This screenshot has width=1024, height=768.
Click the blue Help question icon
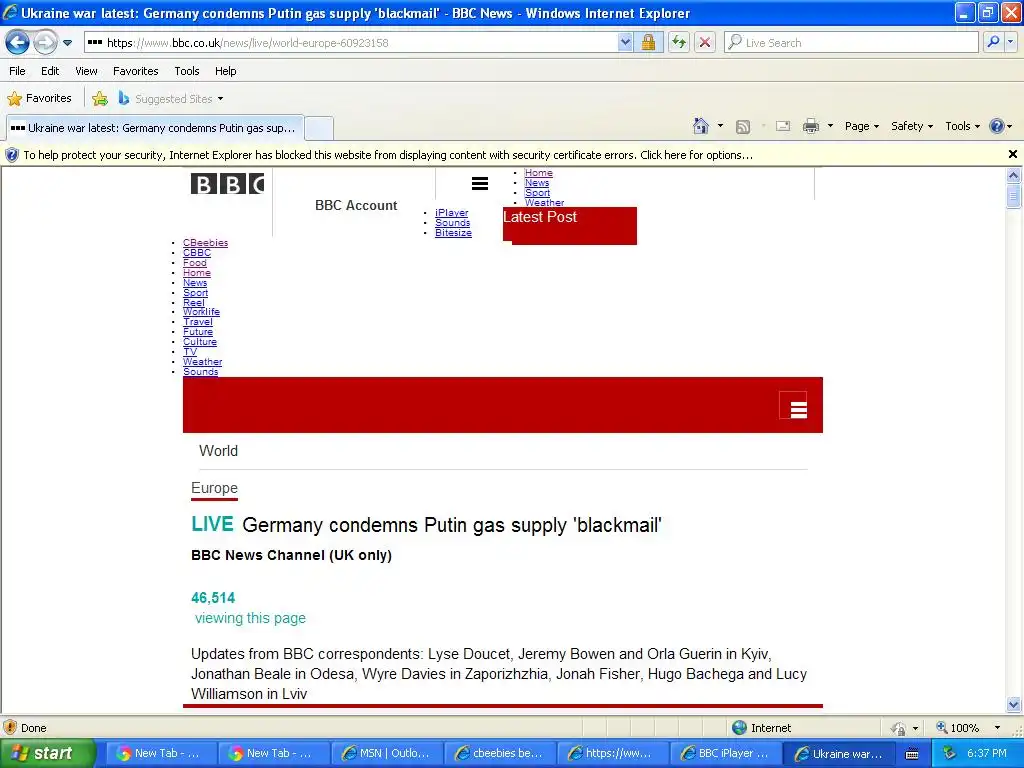coord(997,126)
